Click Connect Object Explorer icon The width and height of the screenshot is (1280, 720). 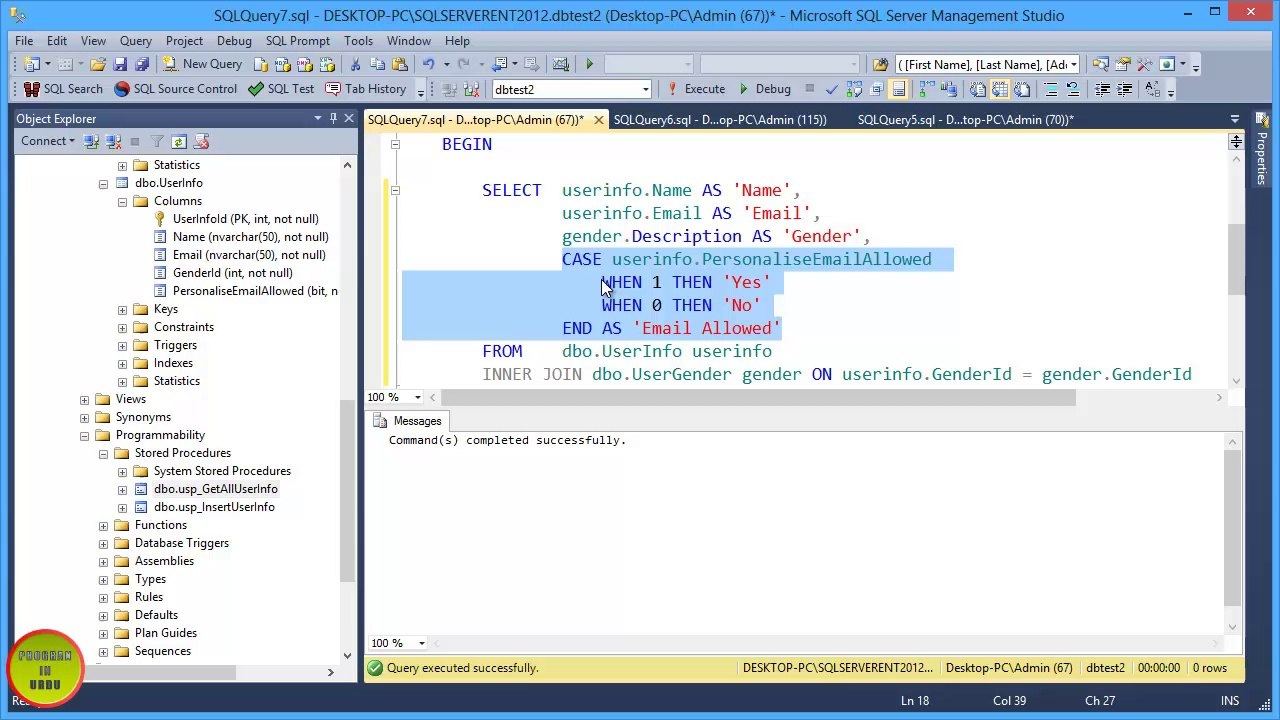pyautogui.click(x=92, y=141)
